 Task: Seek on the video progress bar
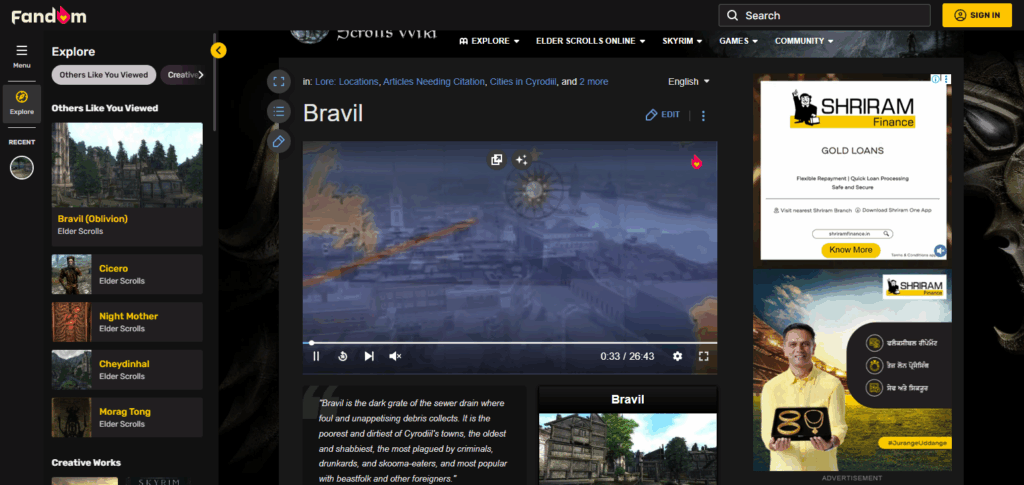click(510, 343)
